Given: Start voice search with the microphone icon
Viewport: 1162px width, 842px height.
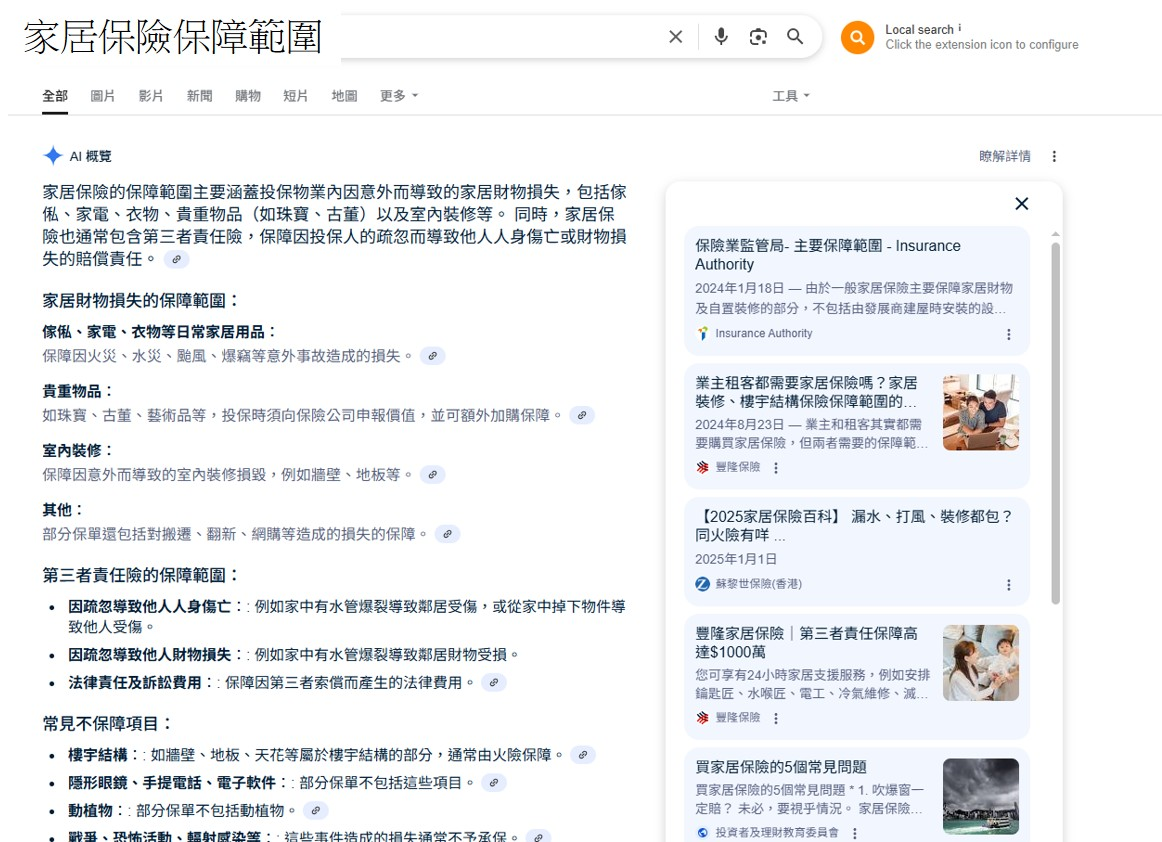Looking at the screenshot, I should [x=721, y=37].
